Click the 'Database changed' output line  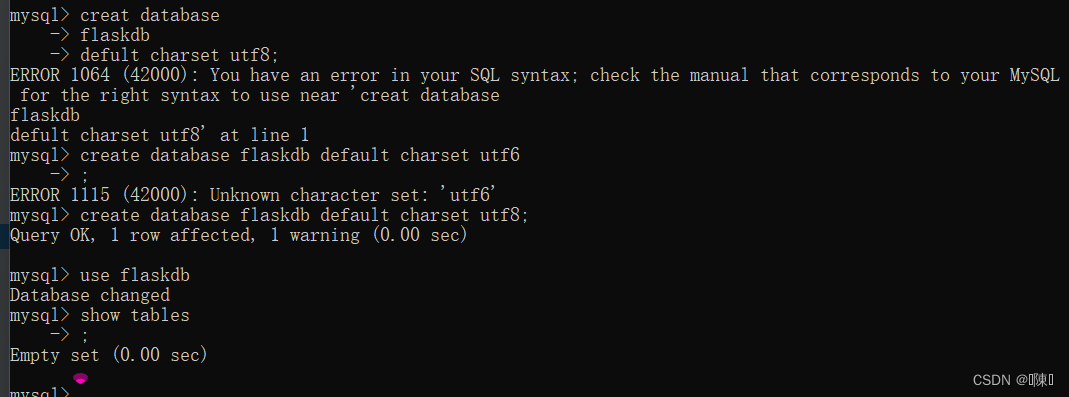(x=90, y=295)
